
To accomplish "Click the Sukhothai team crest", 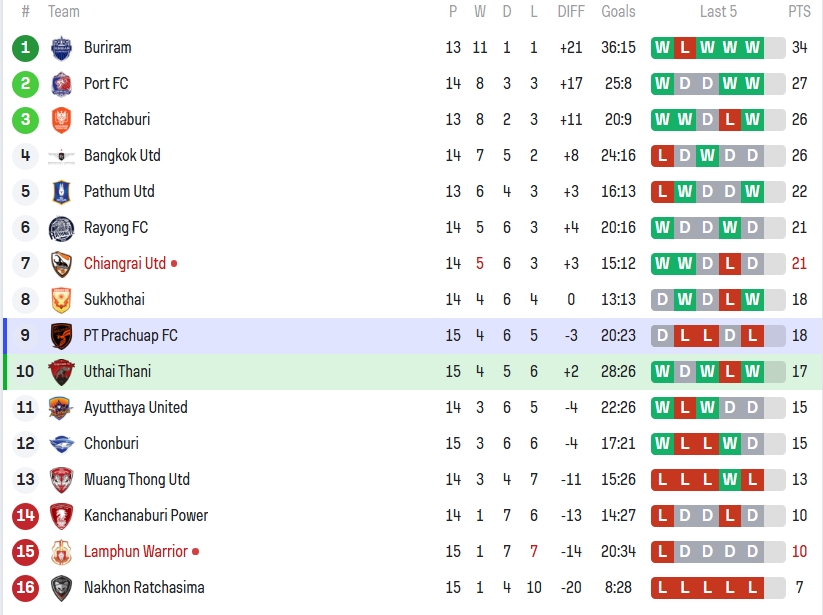I will point(61,300).
